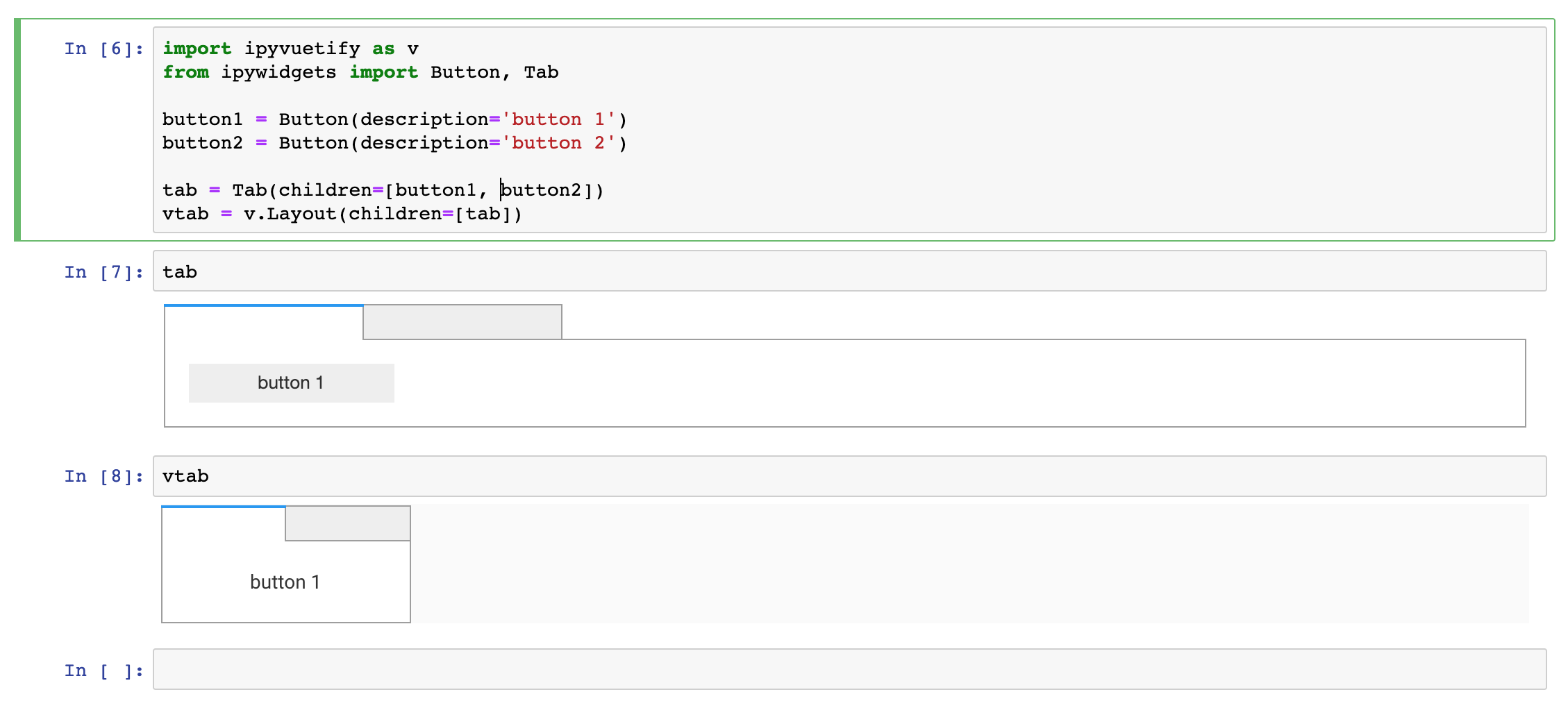
Task: Place cursor on the Button import line
Action: click(x=361, y=71)
